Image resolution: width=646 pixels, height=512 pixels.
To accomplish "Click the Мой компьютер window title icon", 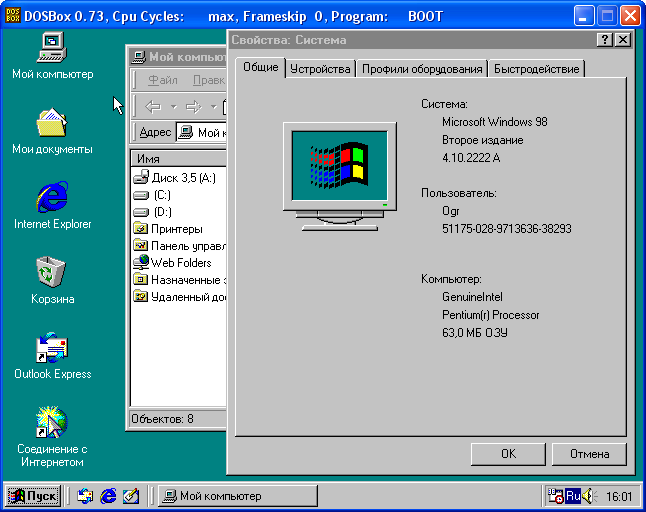I will [x=138, y=57].
